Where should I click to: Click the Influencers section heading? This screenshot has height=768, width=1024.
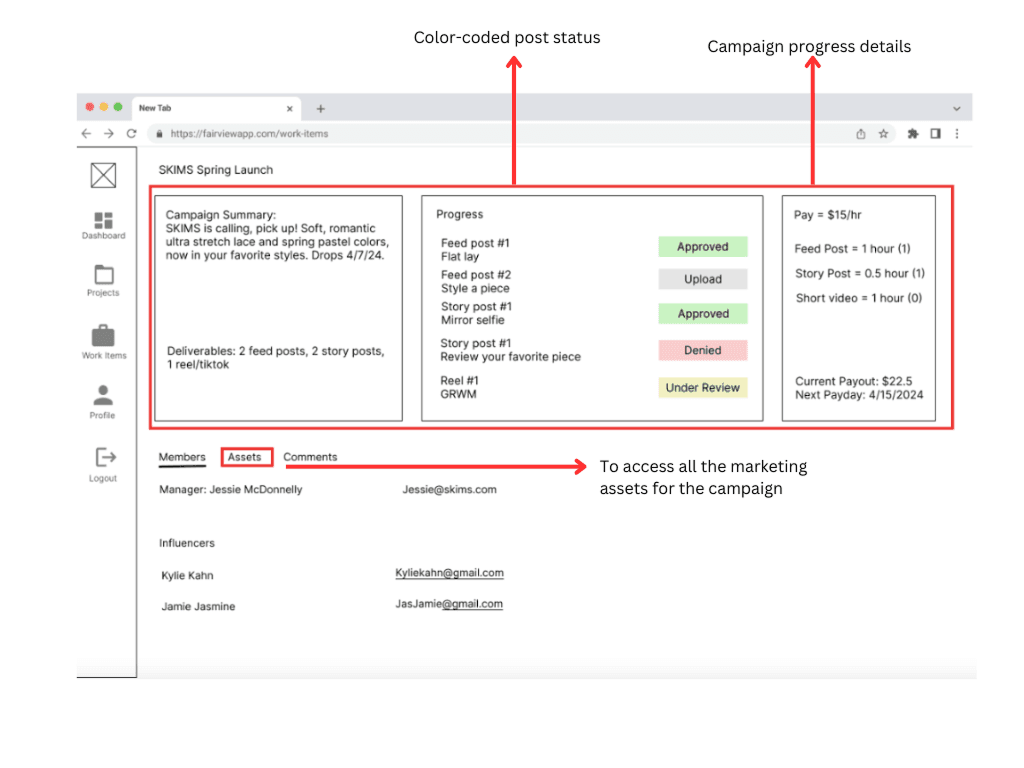click(x=187, y=543)
